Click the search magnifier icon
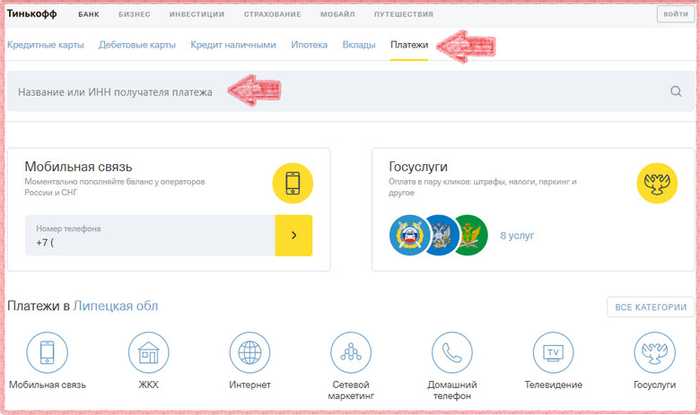 click(x=676, y=91)
